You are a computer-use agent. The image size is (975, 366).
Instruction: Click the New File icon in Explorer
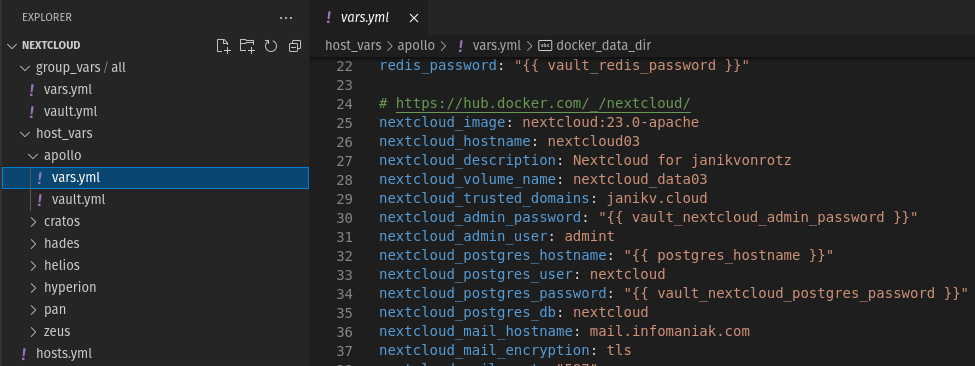coord(223,45)
